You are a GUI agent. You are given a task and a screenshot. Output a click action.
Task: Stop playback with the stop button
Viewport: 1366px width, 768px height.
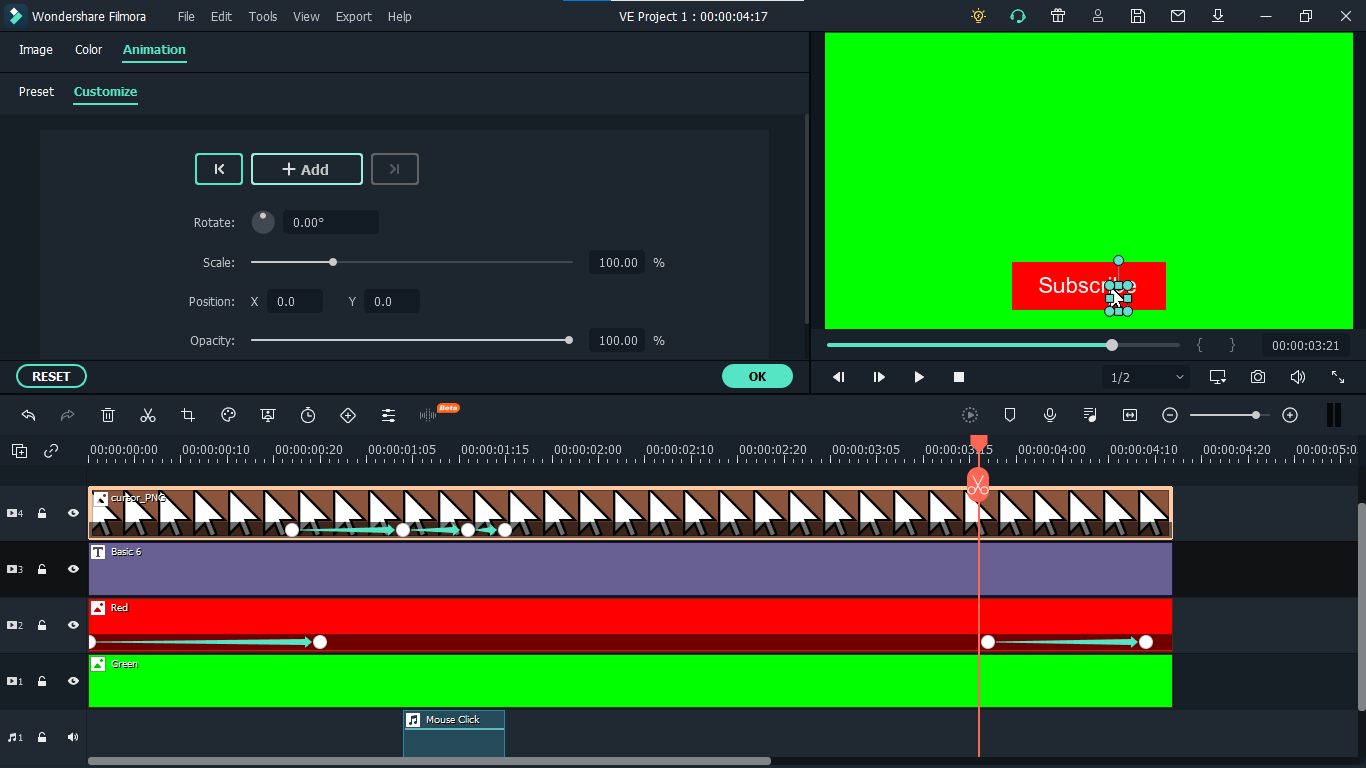click(959, 377)
